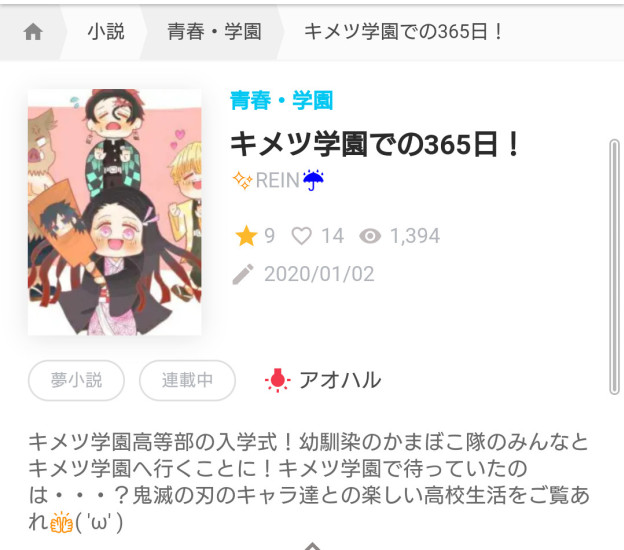624x550 pixels.
Task: Select the 連載中 status tag
Action: (187, 380)
